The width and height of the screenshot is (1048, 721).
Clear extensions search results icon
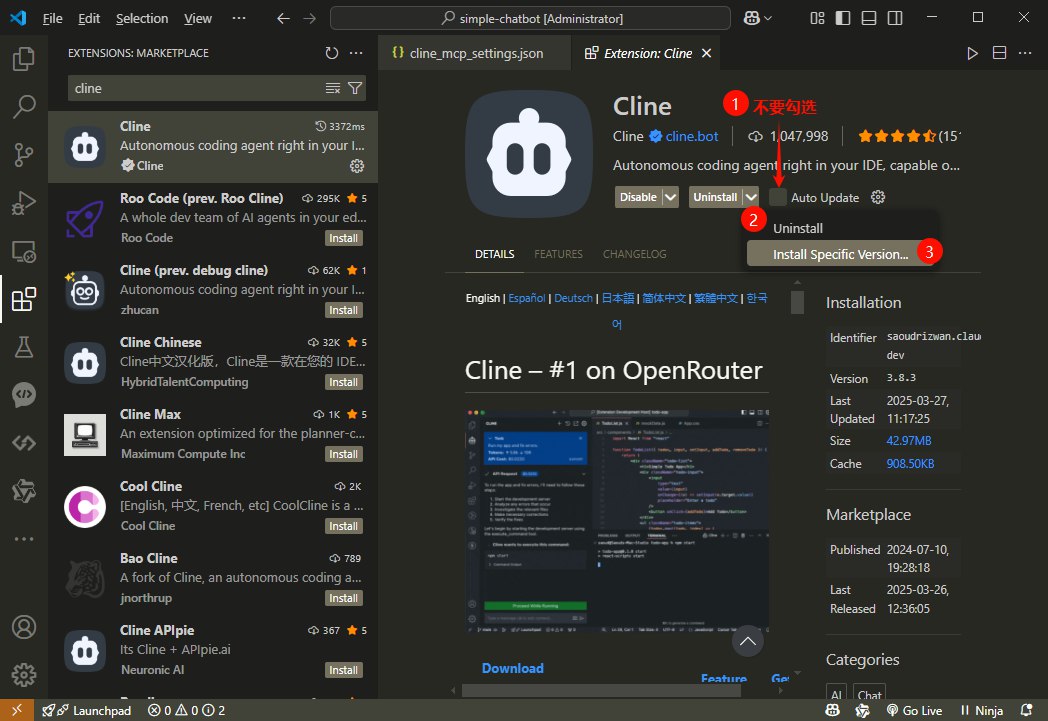click(333, 88)
